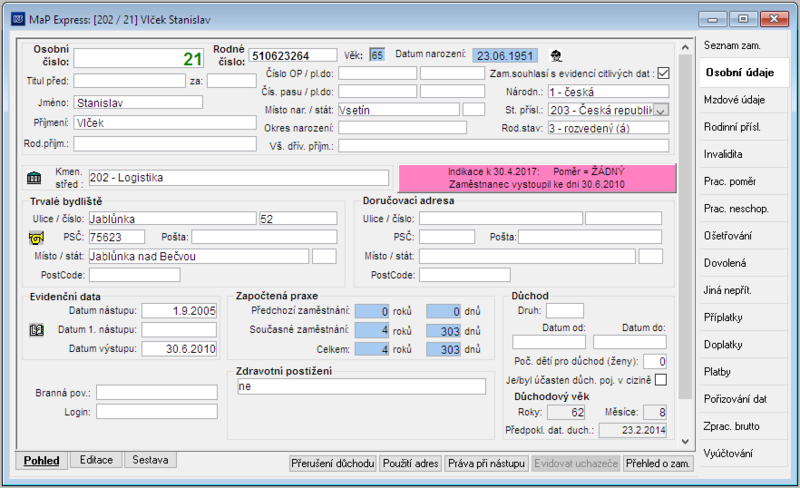
Task: Open the Platby section
Action: pyautogui.click(x=742, y=372)
